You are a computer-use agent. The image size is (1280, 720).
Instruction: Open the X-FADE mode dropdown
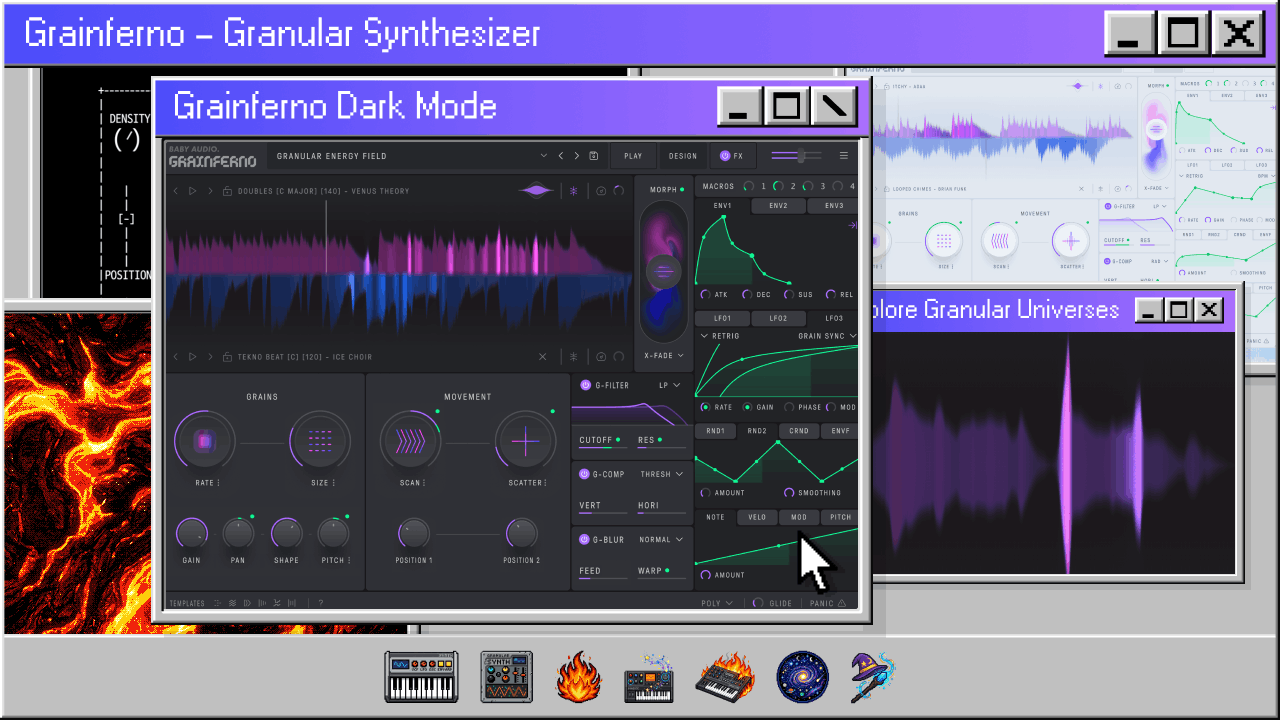click(664, 356)
